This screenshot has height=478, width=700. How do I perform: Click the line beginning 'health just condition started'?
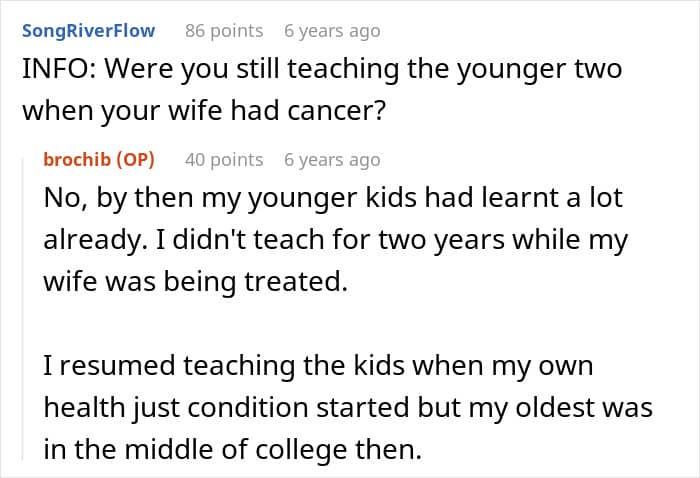[347, 409]
